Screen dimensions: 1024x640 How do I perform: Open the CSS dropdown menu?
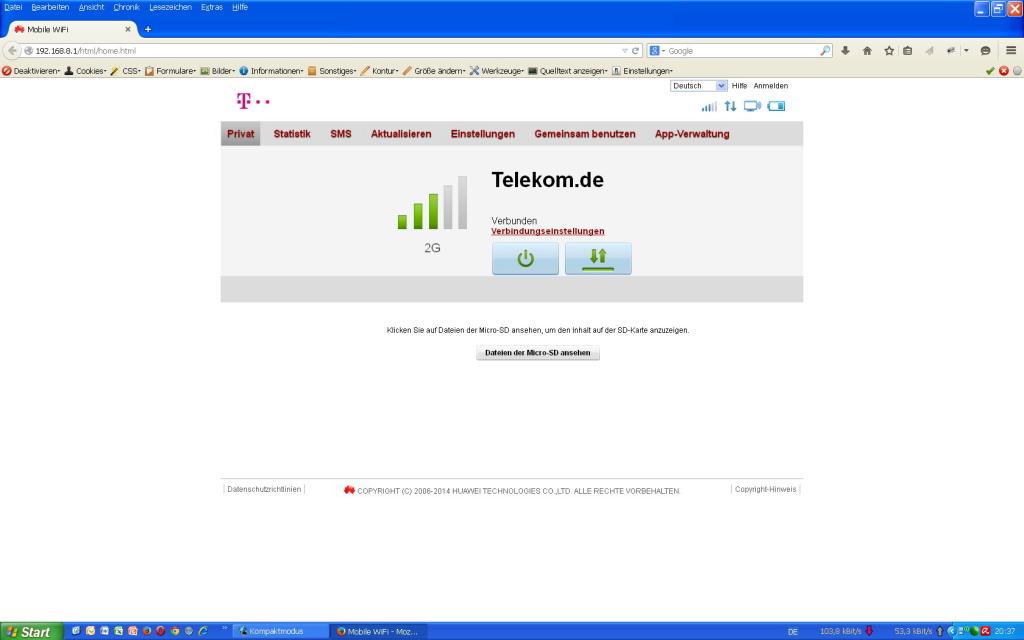(125, 71)
